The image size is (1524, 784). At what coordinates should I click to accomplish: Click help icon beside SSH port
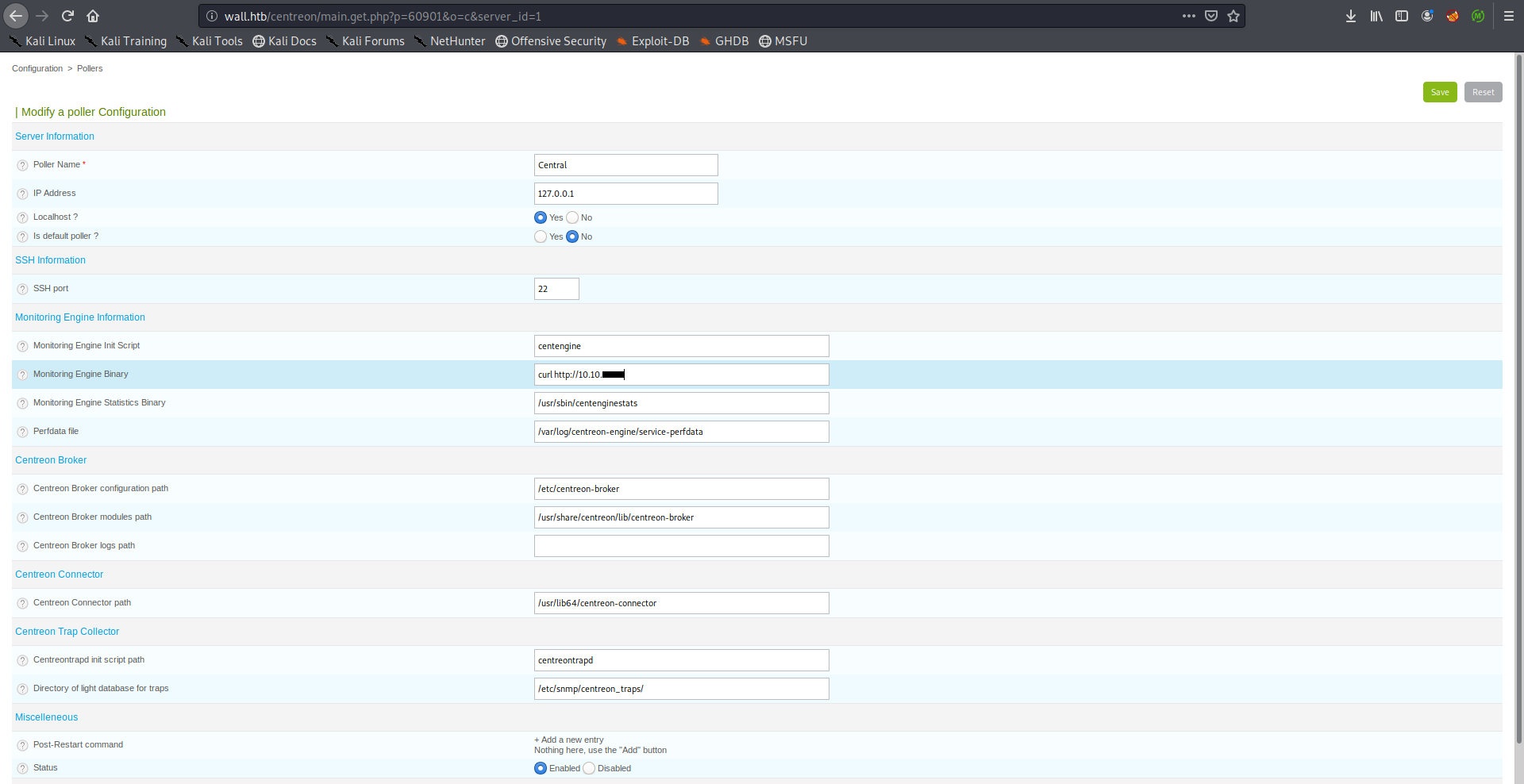(x=22, y=290)
